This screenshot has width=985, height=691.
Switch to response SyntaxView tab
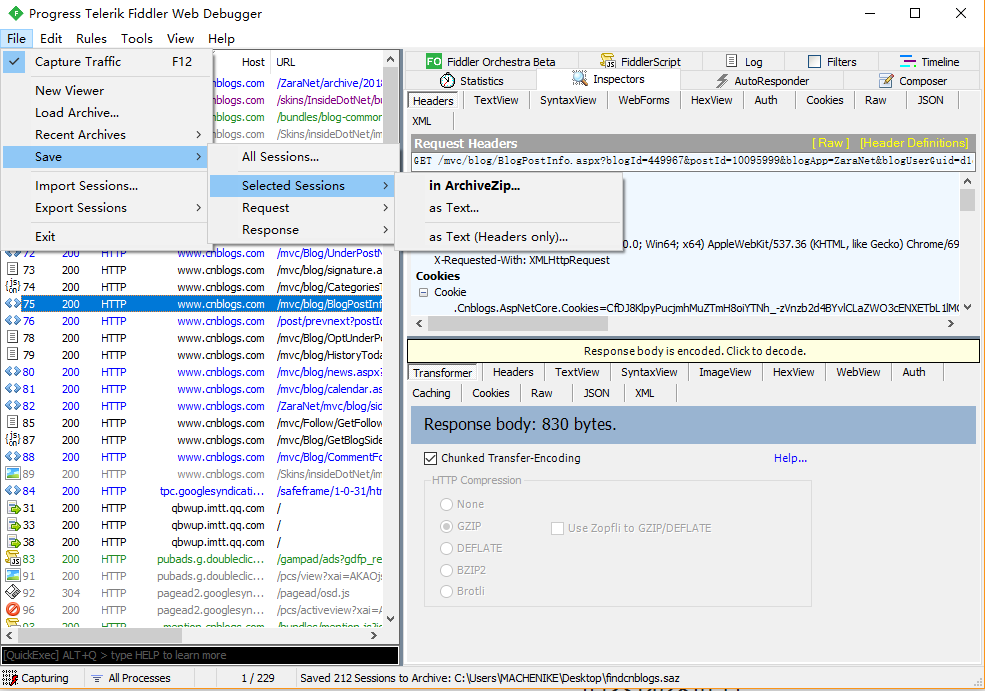[649, 372]
